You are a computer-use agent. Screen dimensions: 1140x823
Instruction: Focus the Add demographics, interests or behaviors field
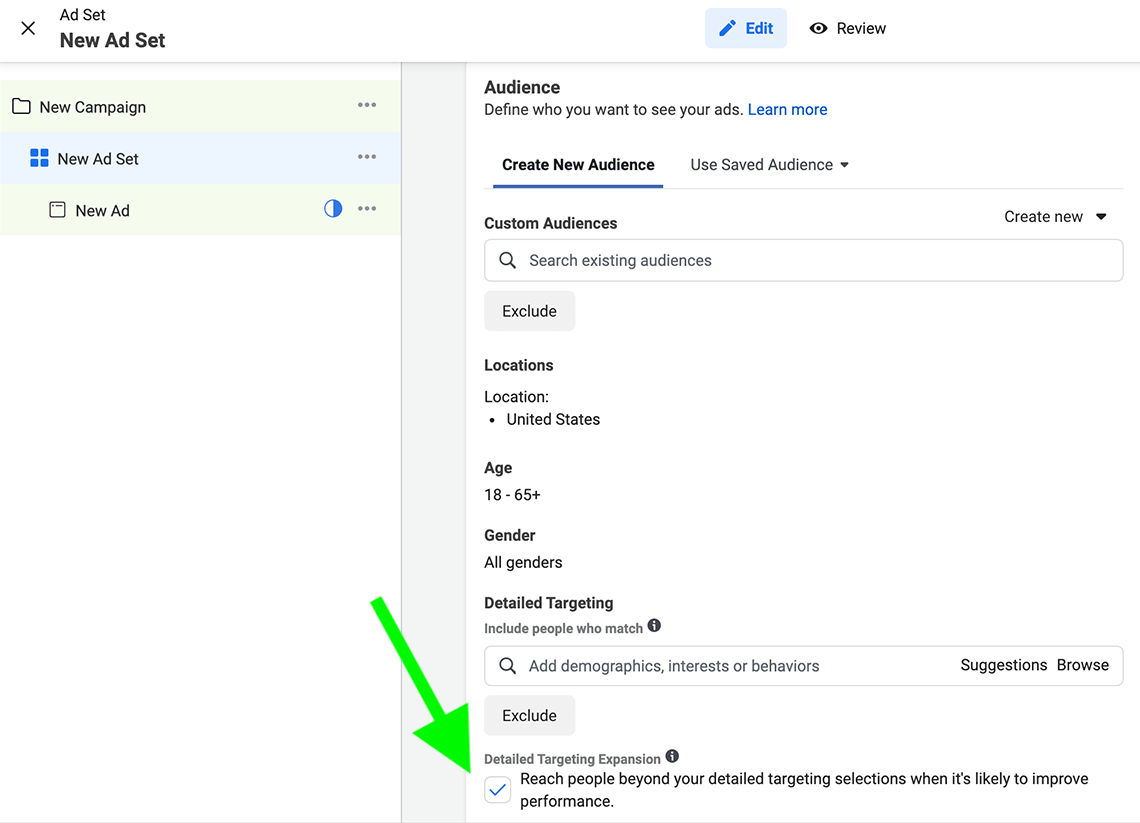803,666
